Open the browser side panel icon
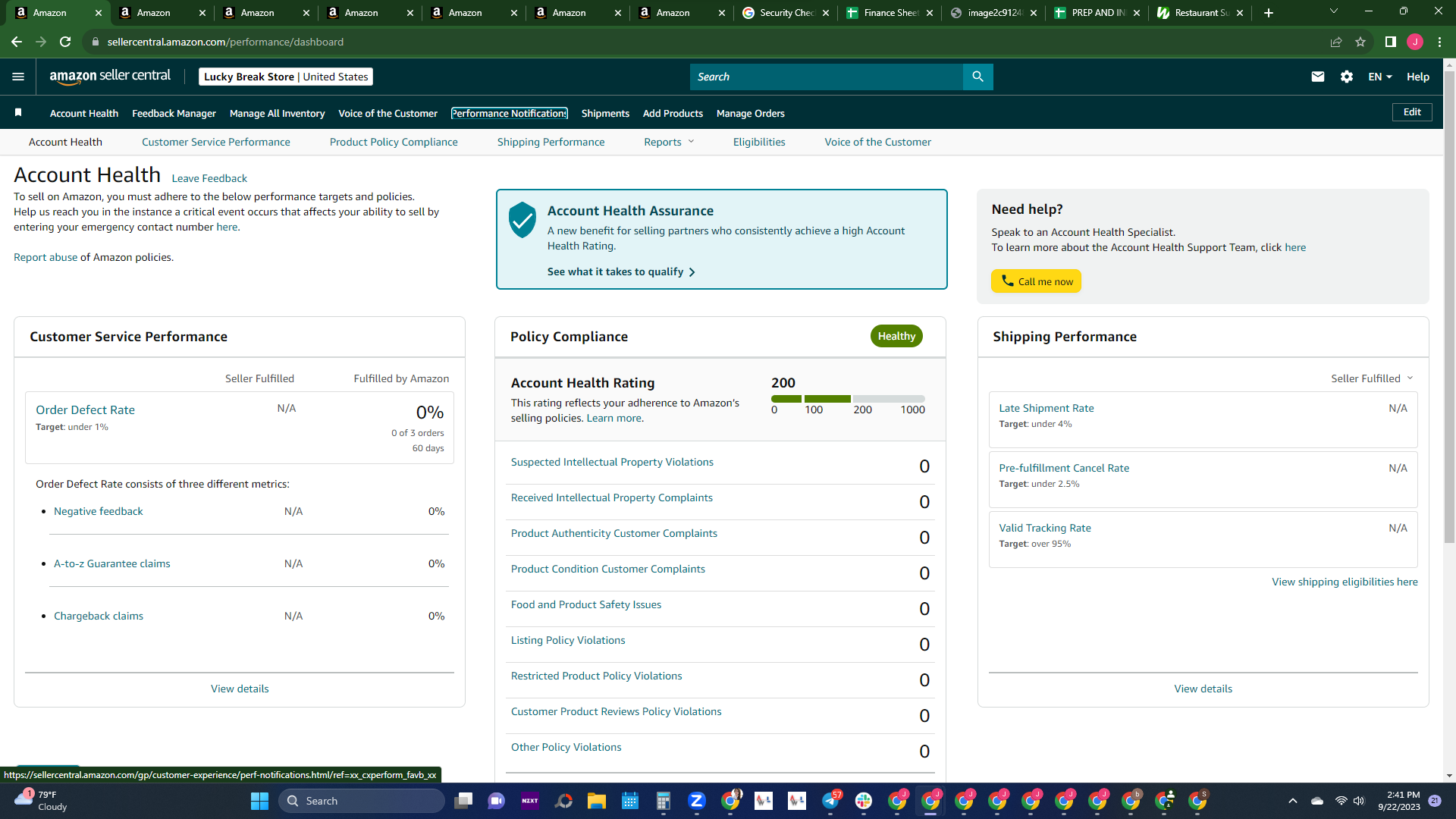The width and height of the screenshot is (1456, 819). click(x=1391, y=42)
